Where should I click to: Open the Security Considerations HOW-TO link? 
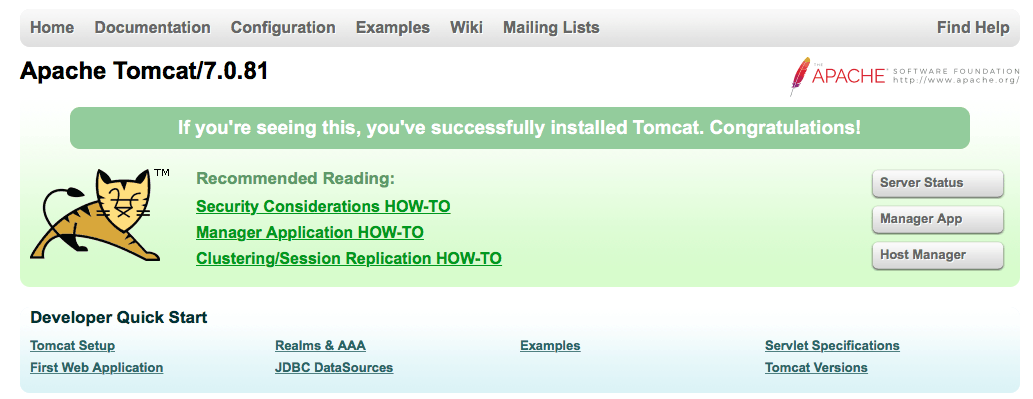click(x=323, y=207)
